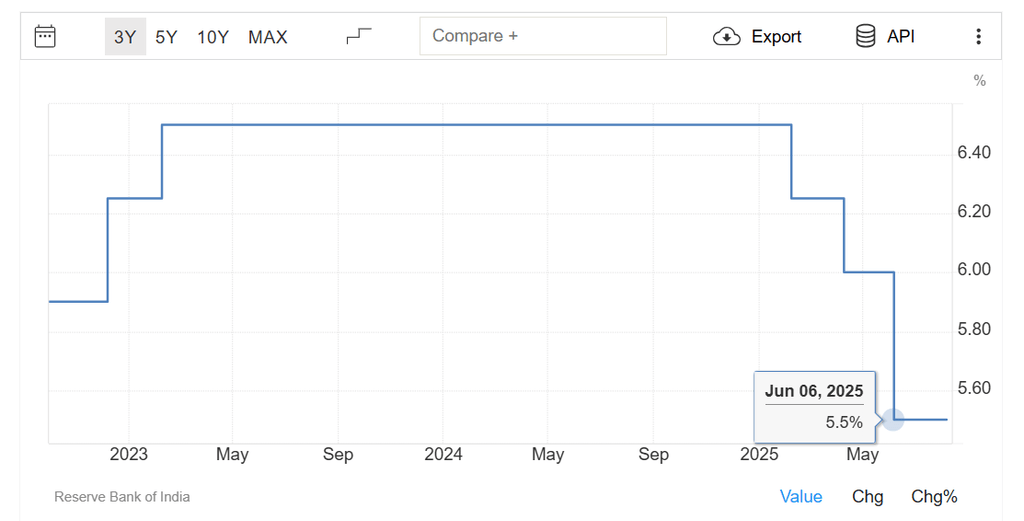Viewport: 1024px width, 521px height.
Task: Open the calendar date range picker
Action: (45, 37)
